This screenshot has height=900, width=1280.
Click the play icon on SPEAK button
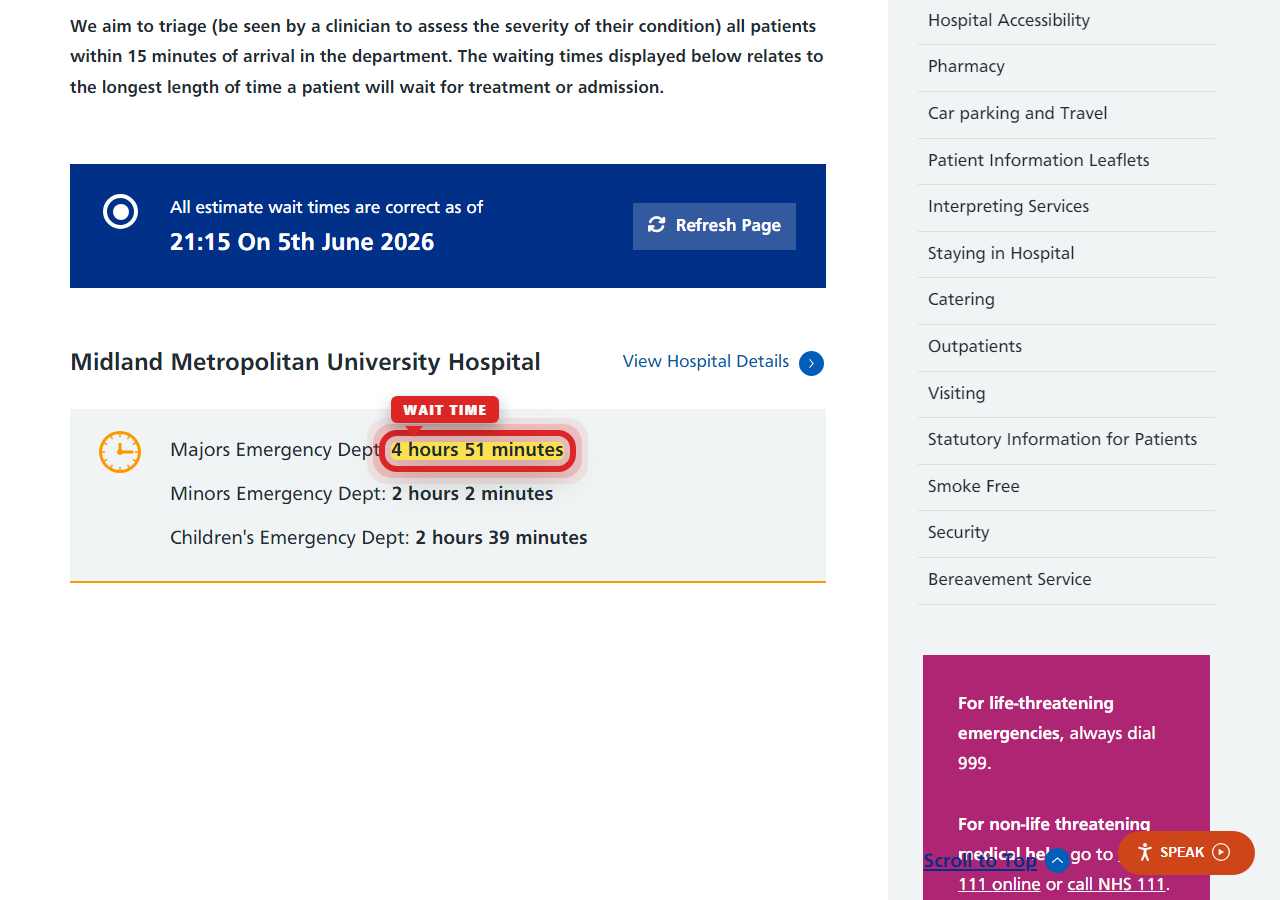tap(1221, 853)
